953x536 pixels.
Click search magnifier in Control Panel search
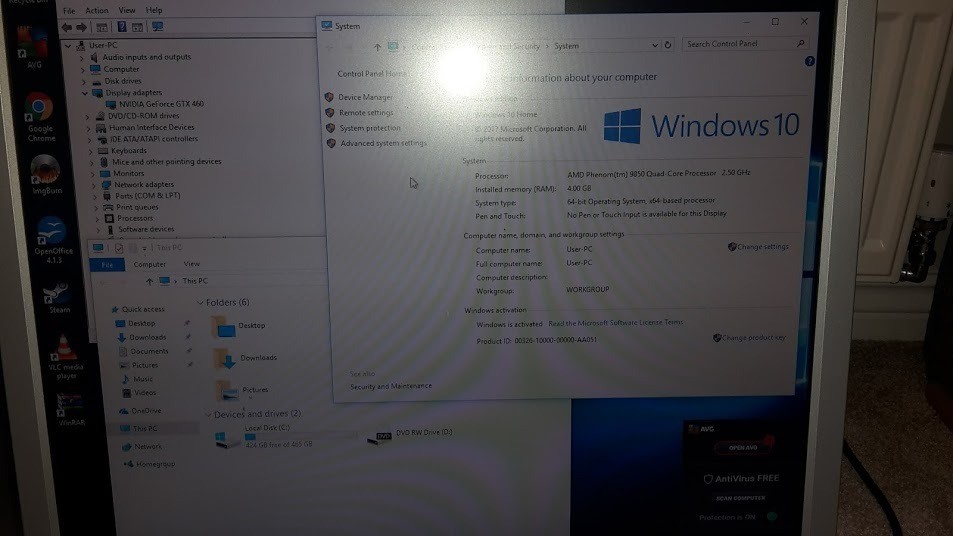[800, 44]
